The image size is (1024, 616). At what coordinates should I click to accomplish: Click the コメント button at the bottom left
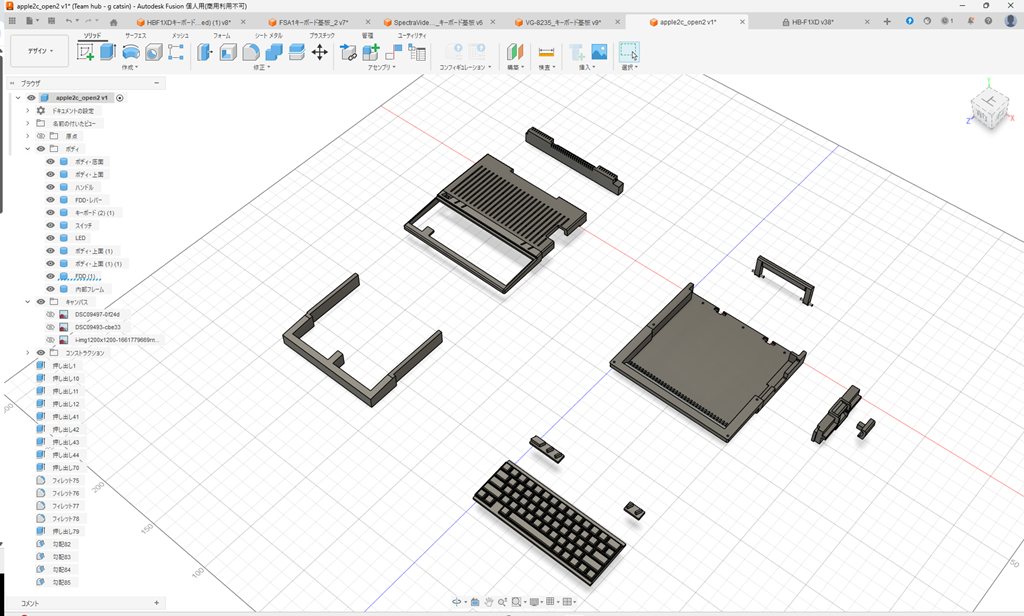pos(27,603)
